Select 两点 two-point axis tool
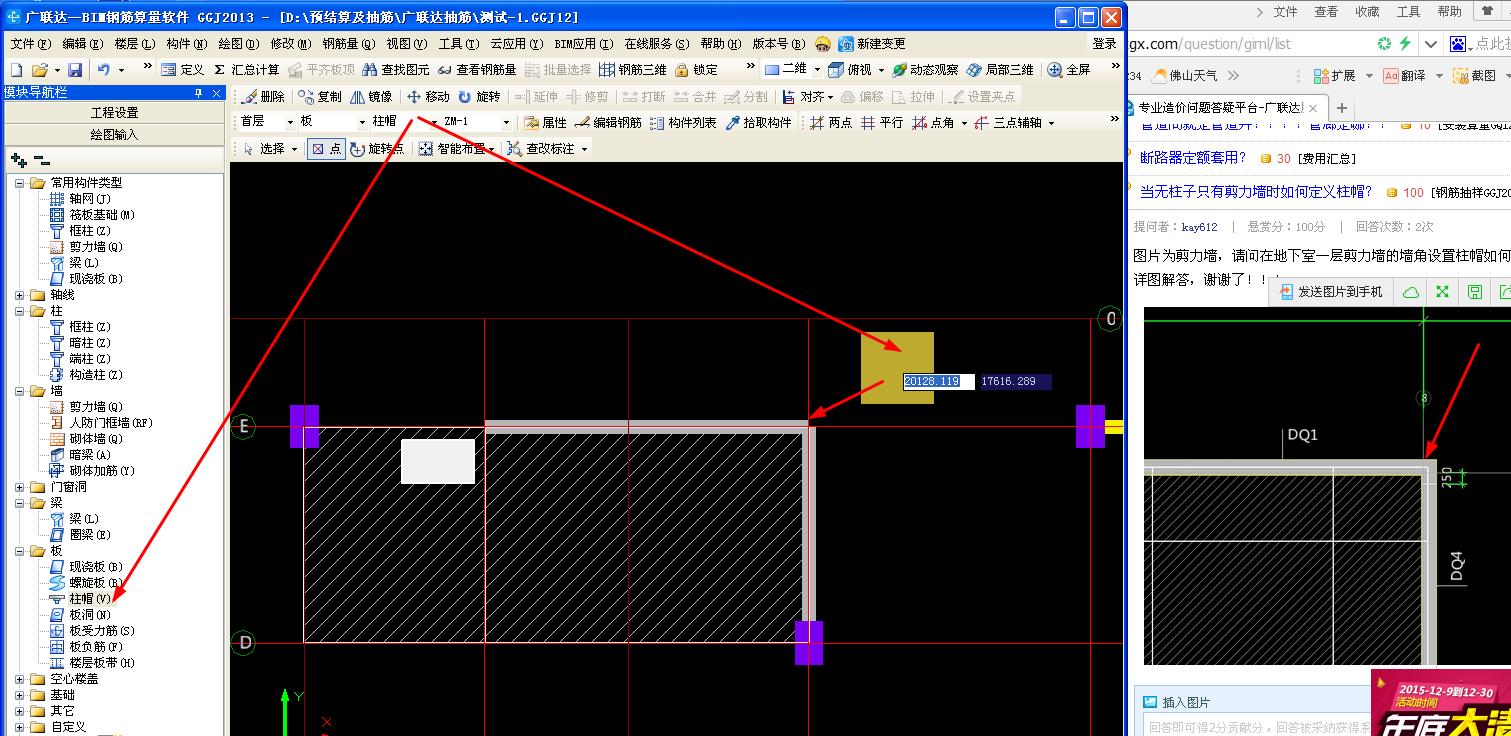The height and width of the screenshot is (736, 1511). point(831,123)
